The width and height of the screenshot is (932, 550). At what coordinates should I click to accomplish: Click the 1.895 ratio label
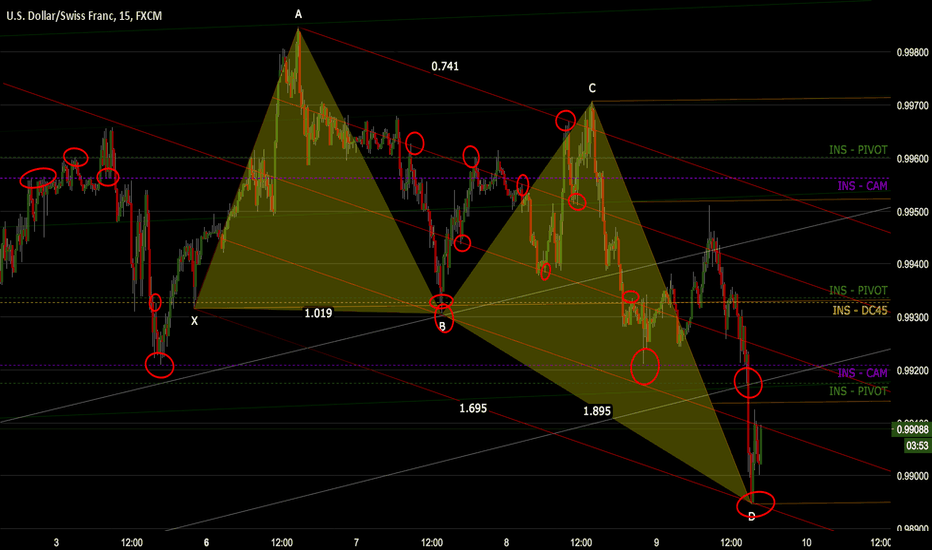(x=597, y=411)
